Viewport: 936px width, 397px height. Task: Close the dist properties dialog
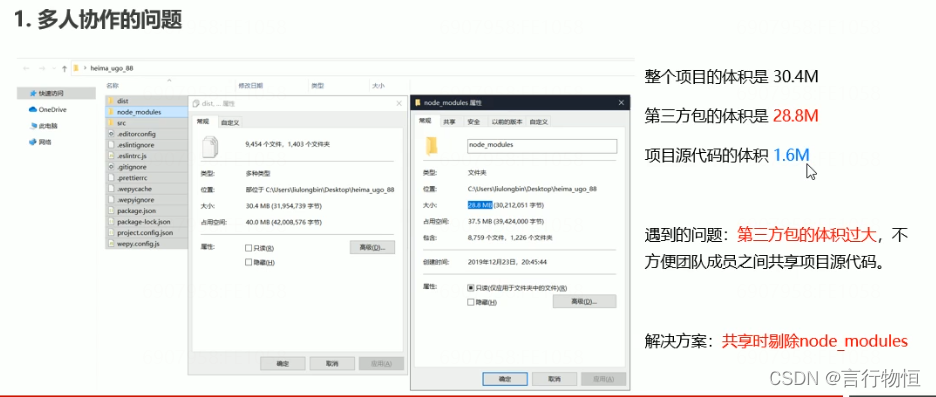coord(399,103)
